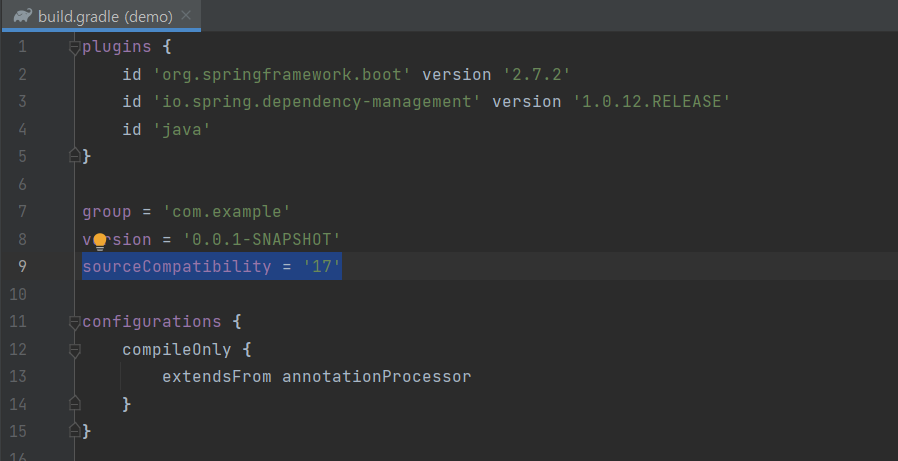Click line number 2 in gutter

click(x=22, y=74)
